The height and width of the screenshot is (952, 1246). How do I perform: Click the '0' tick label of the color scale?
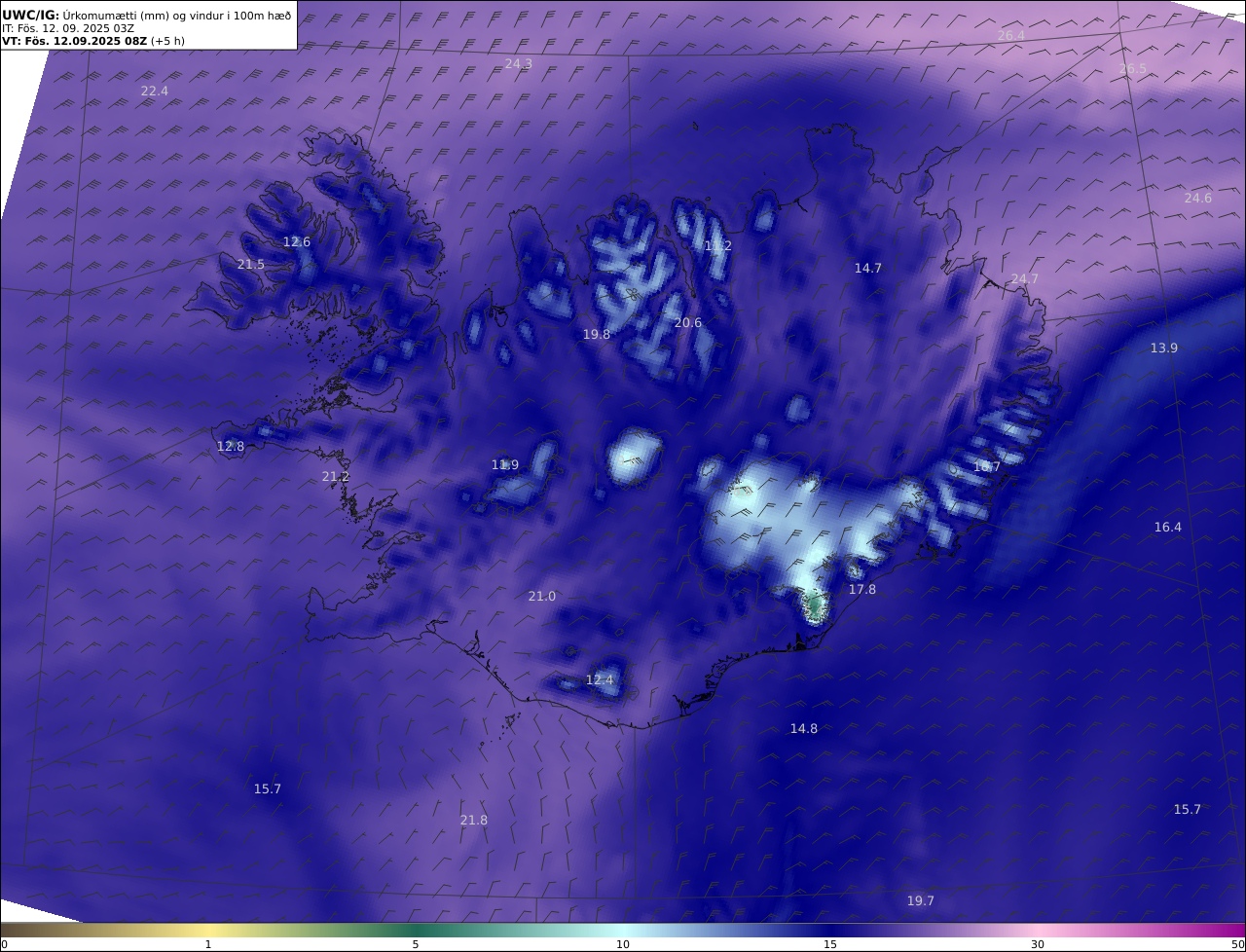(x=4, y=944)
